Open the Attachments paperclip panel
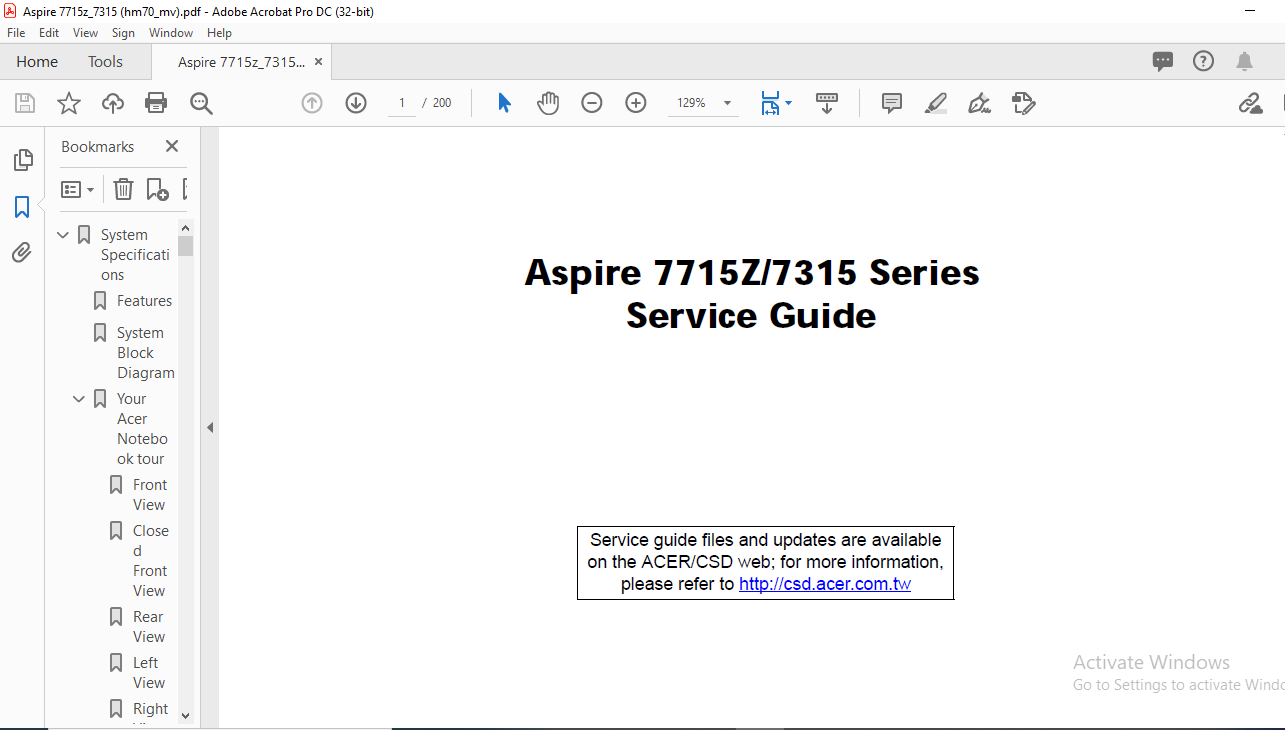Image resolution: width=1285 pixels, height=730 pixels. coord(22,253)
